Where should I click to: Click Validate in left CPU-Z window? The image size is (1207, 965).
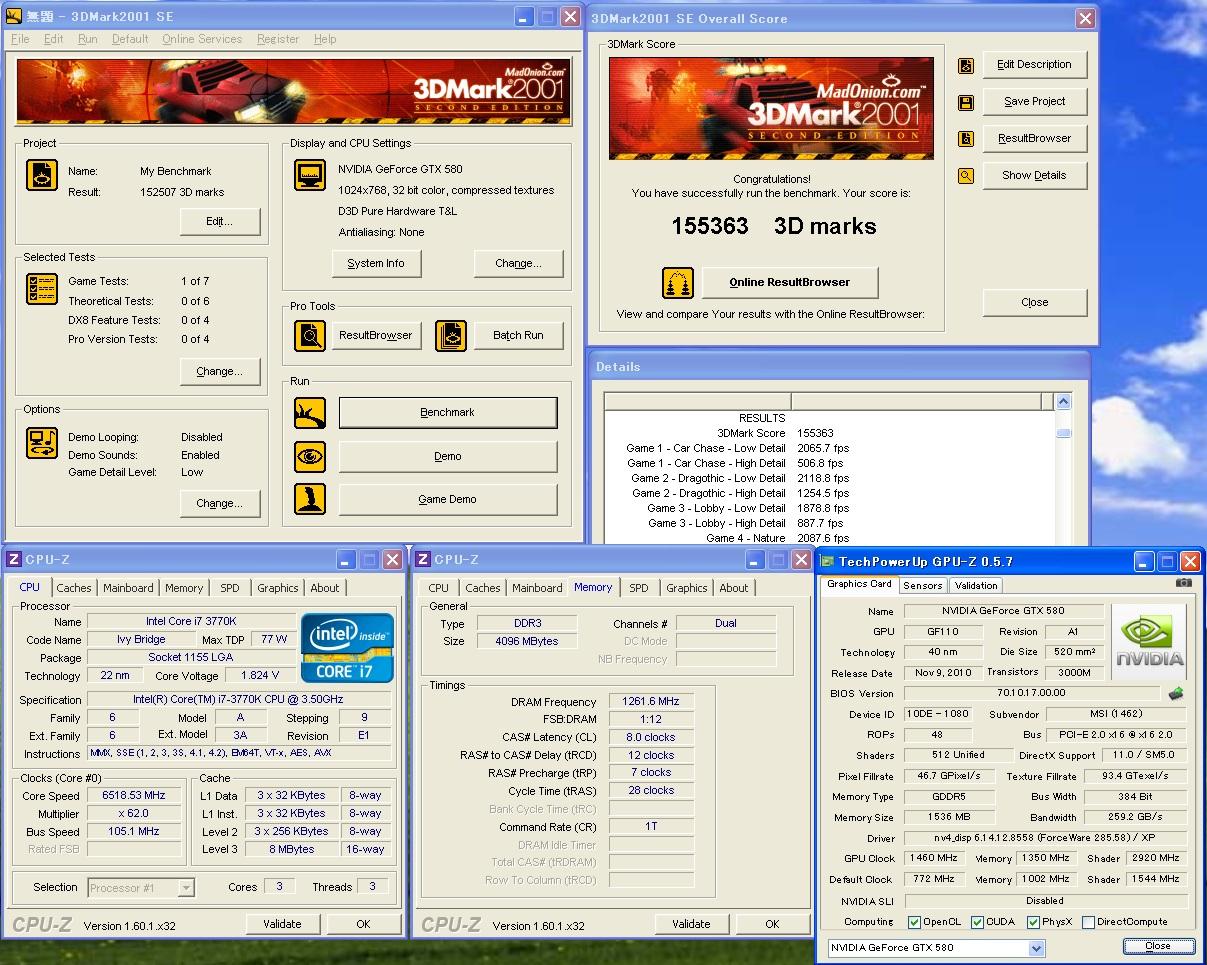(282, 925)
